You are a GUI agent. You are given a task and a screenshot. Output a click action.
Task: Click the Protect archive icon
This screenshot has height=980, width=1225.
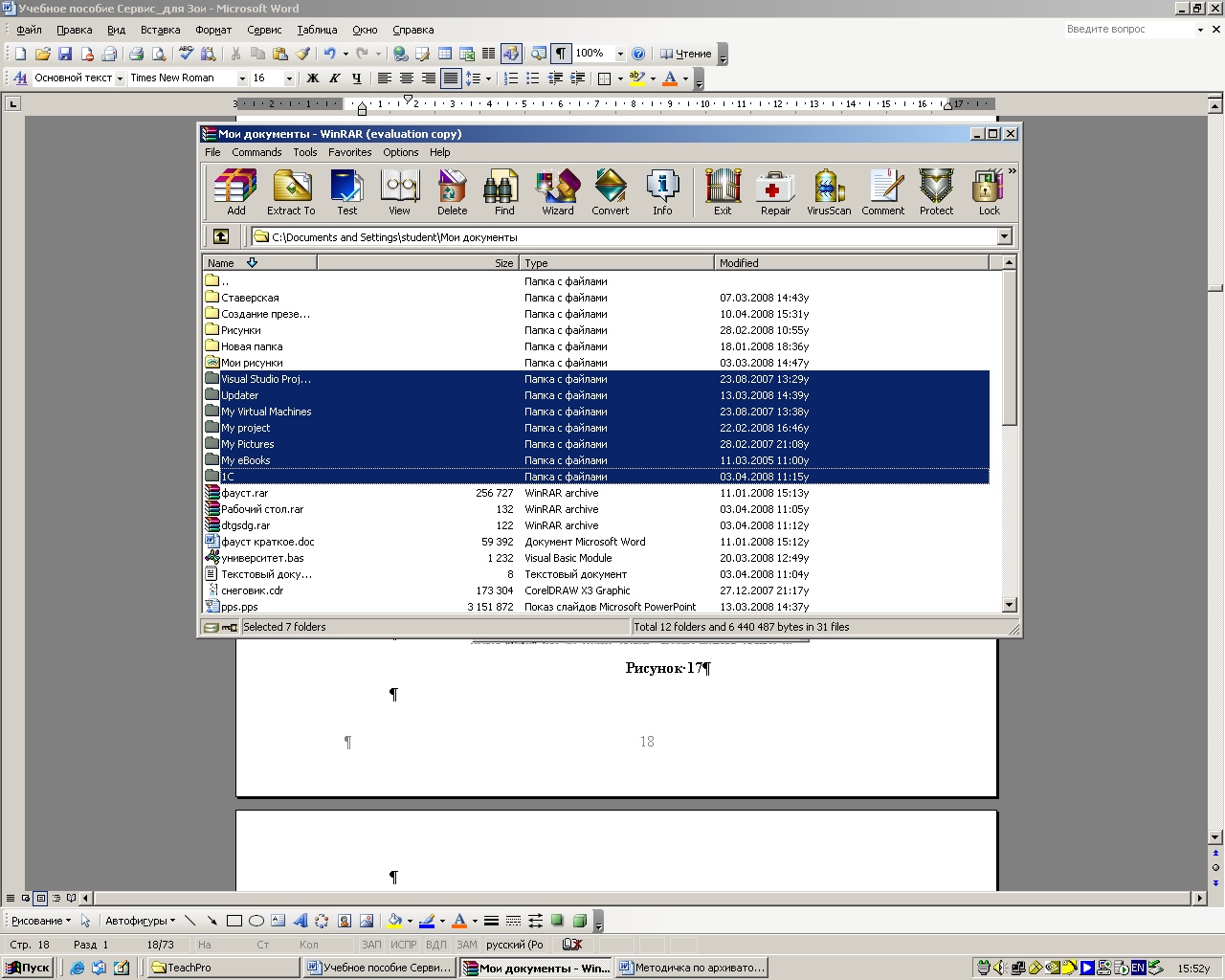coord(936,192)
